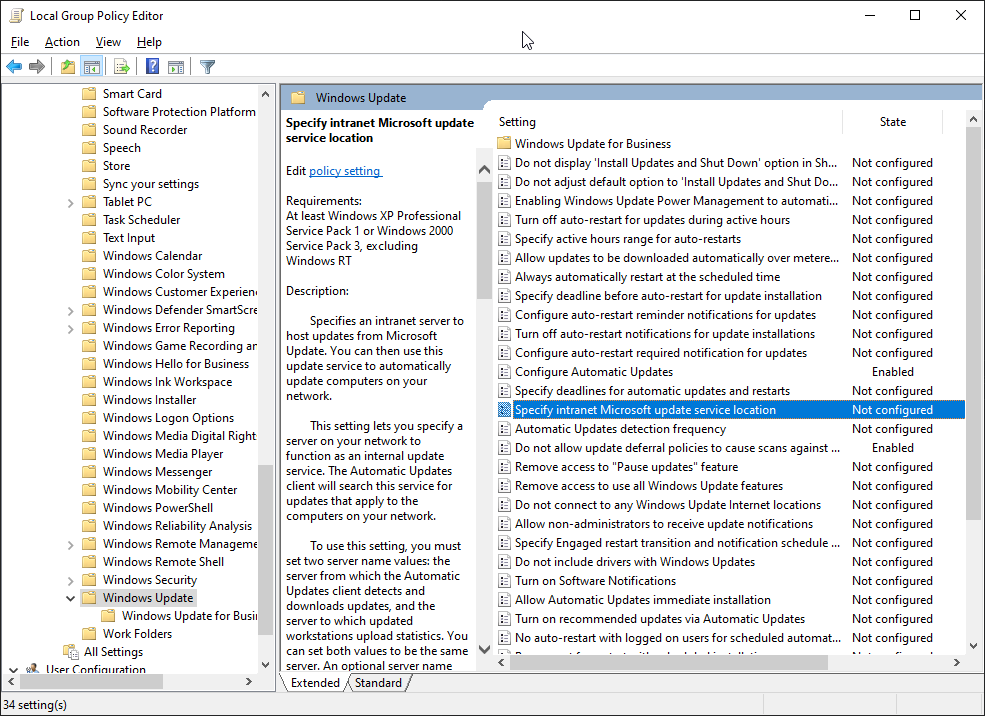The height and width of the screenshot is (716, 985).
Task: Click the tree pane horizontal scroll left arrow
Action: point(11,681)
